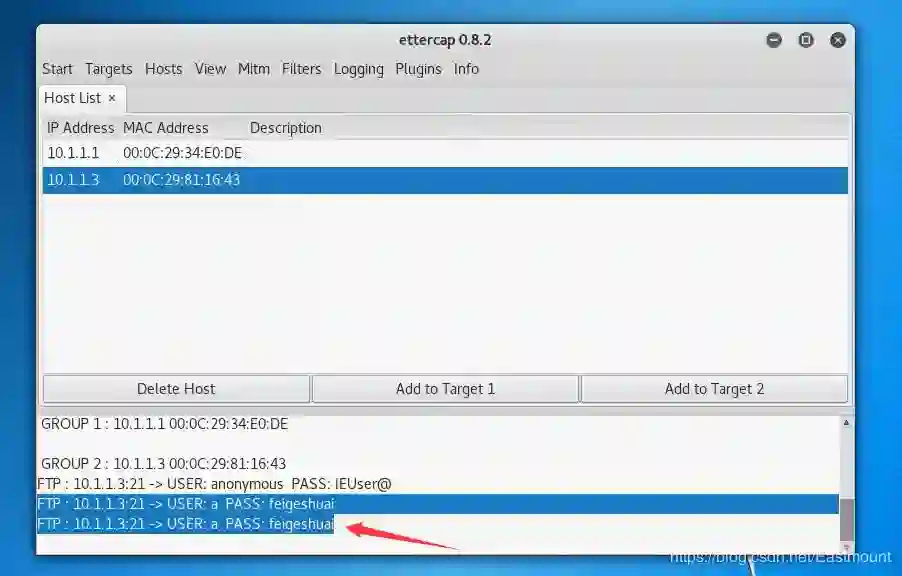The width and height of the screenshot is (902, 576).
Task: Click Add to Target 2
Action: (x=714, y=389)
